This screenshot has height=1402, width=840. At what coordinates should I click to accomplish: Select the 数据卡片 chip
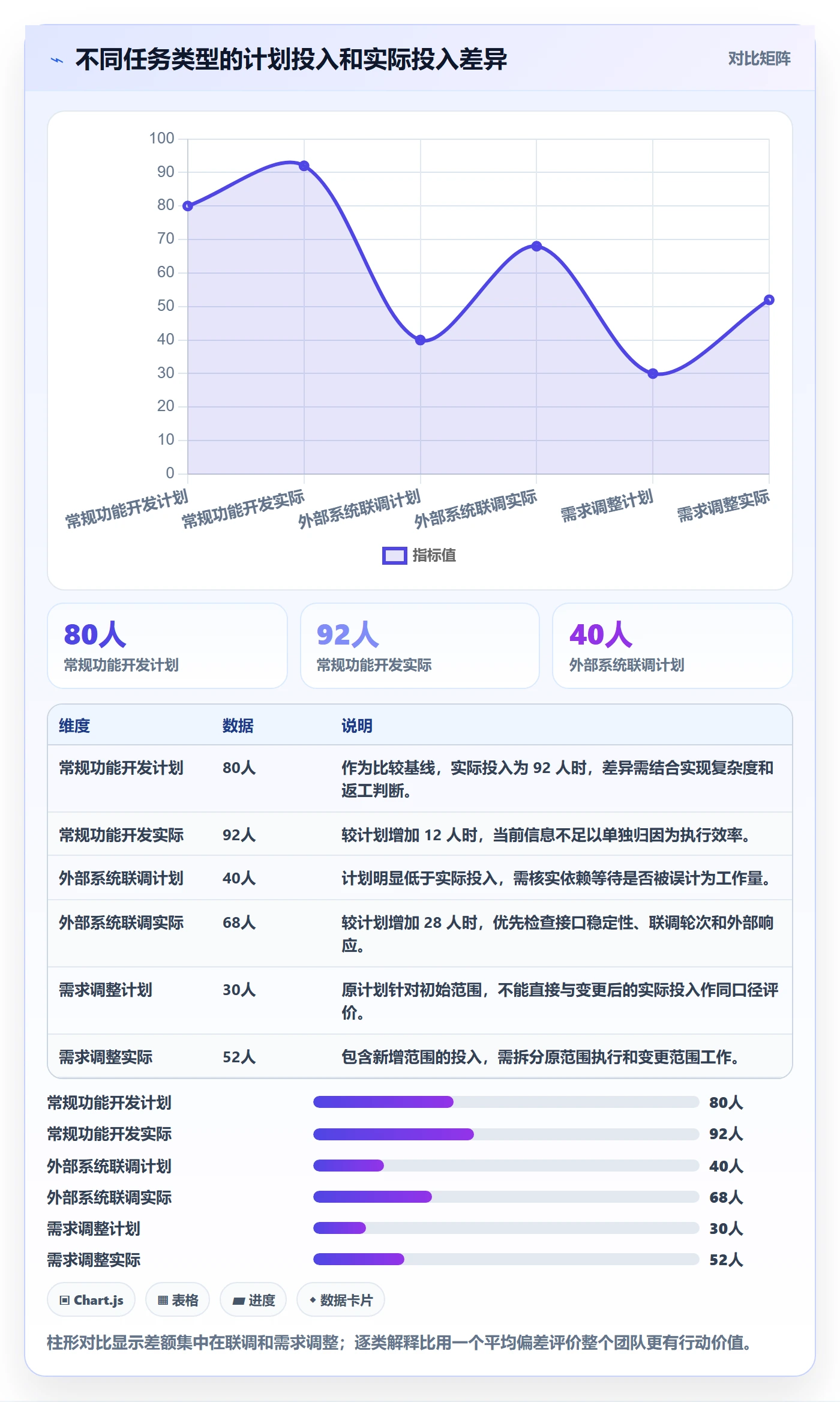click(x=341, y=1300)
